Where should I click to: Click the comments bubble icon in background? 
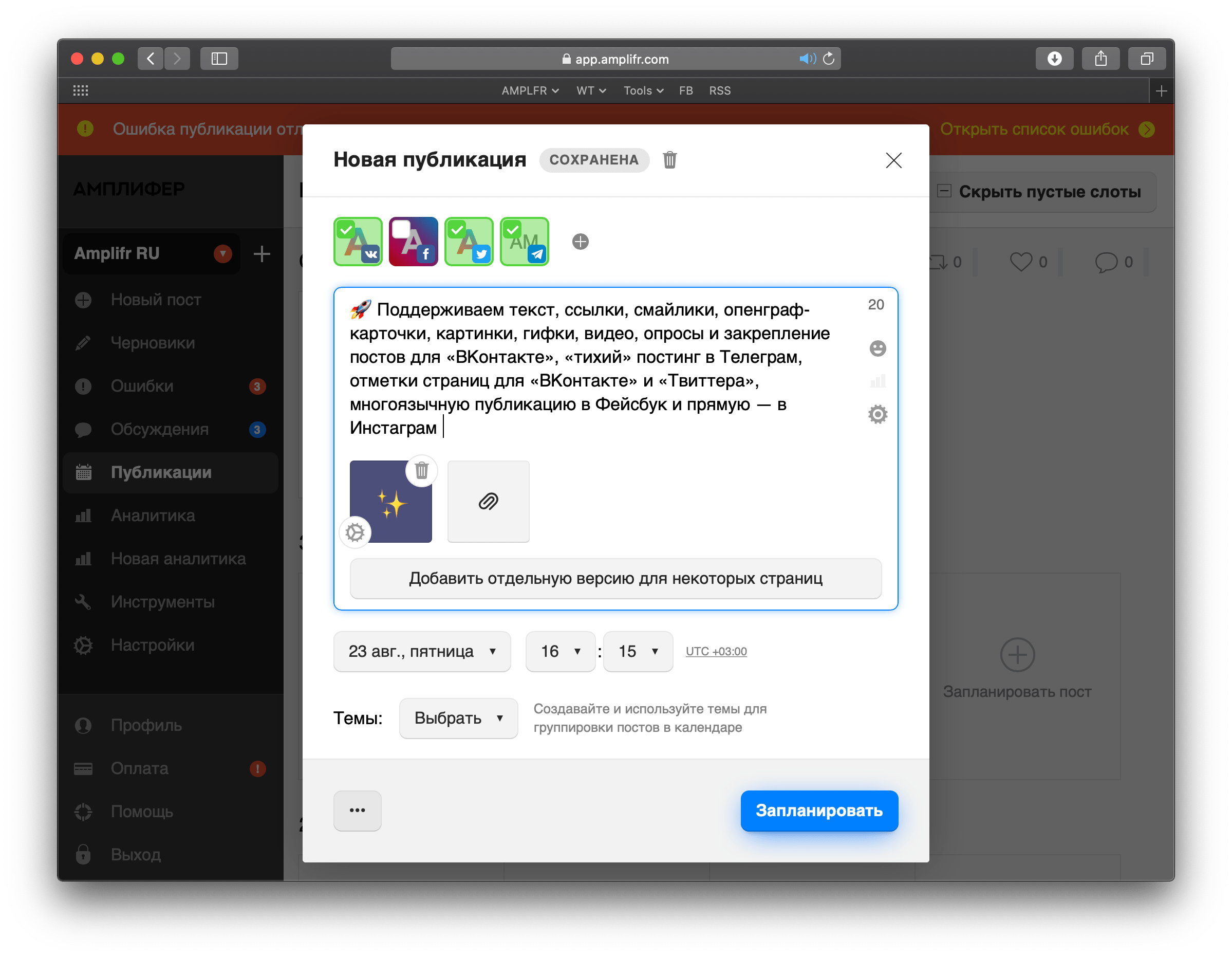(x=1106, y=262)
